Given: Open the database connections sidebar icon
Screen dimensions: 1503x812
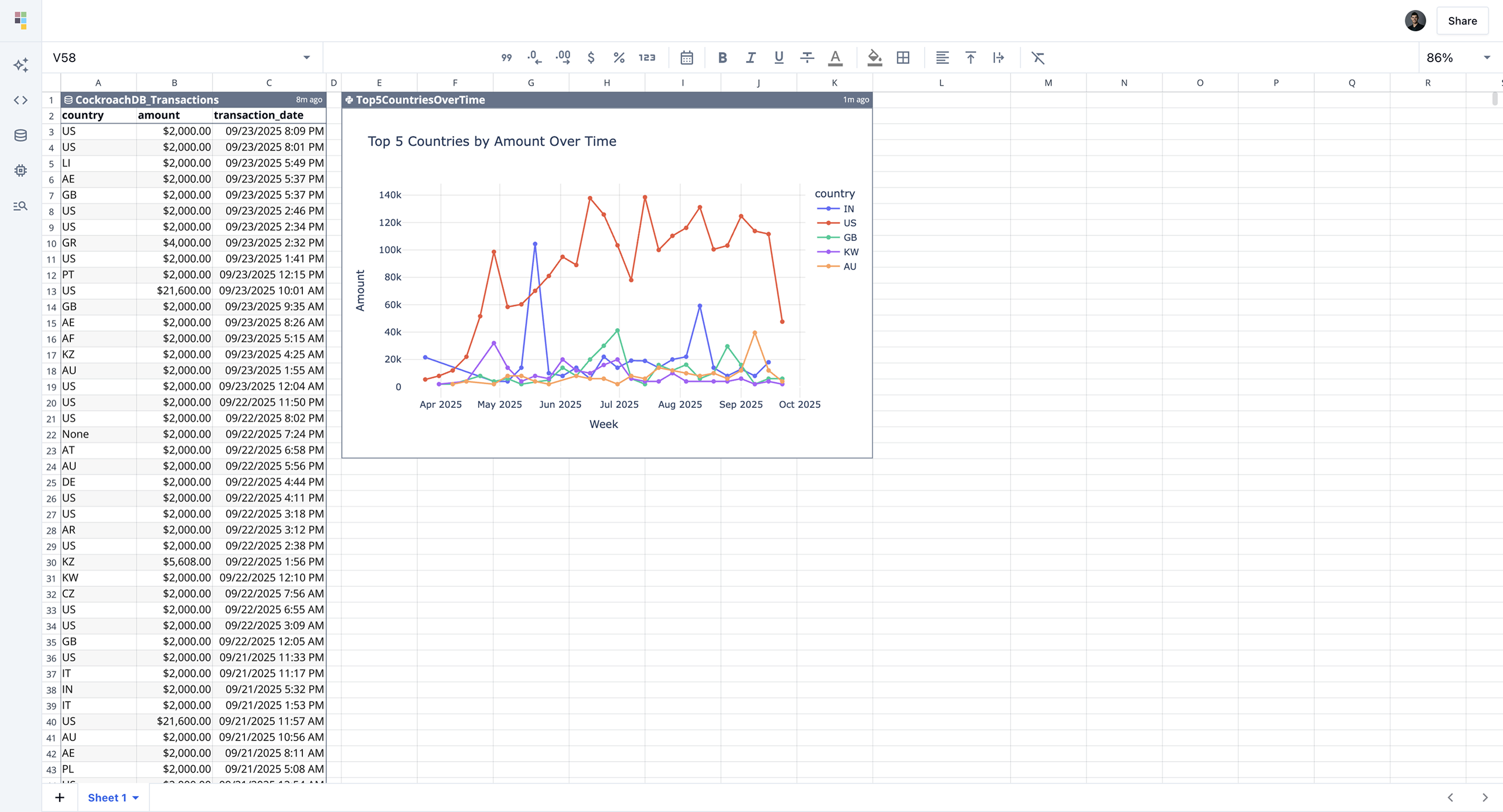Looking at the screenshot, I should pos(21,135).
